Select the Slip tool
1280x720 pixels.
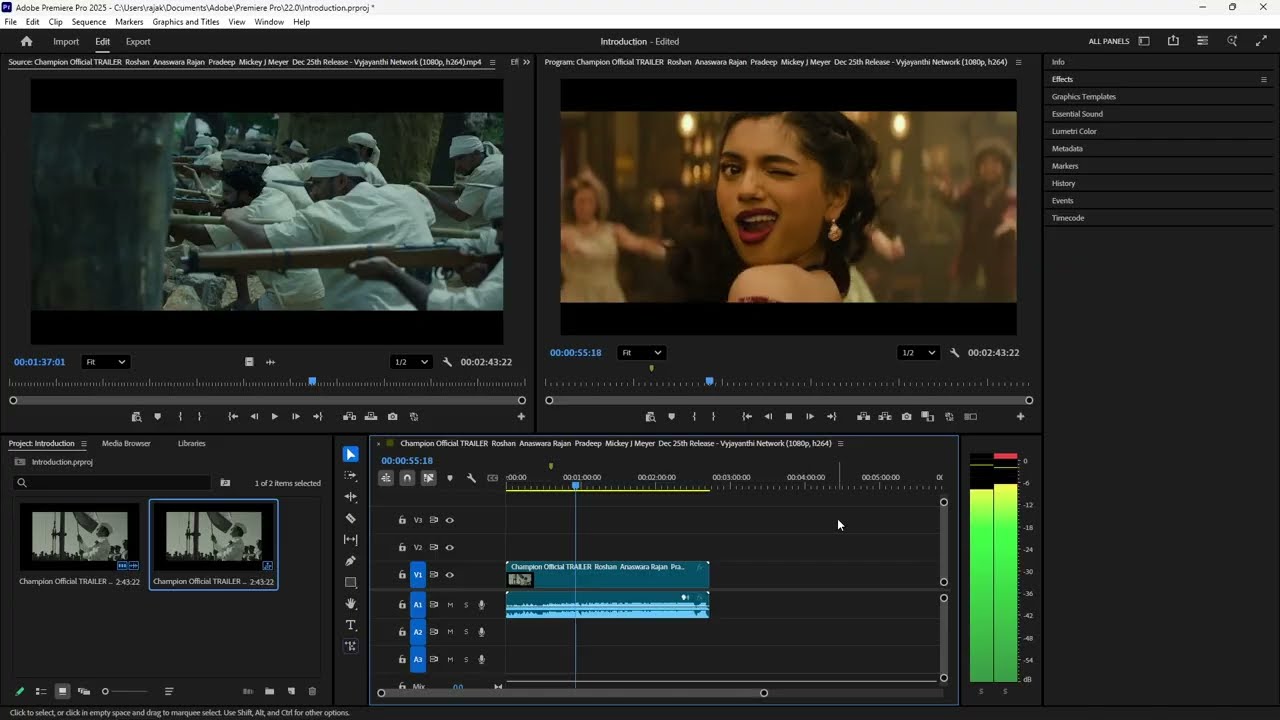click(x=351, y=540)
